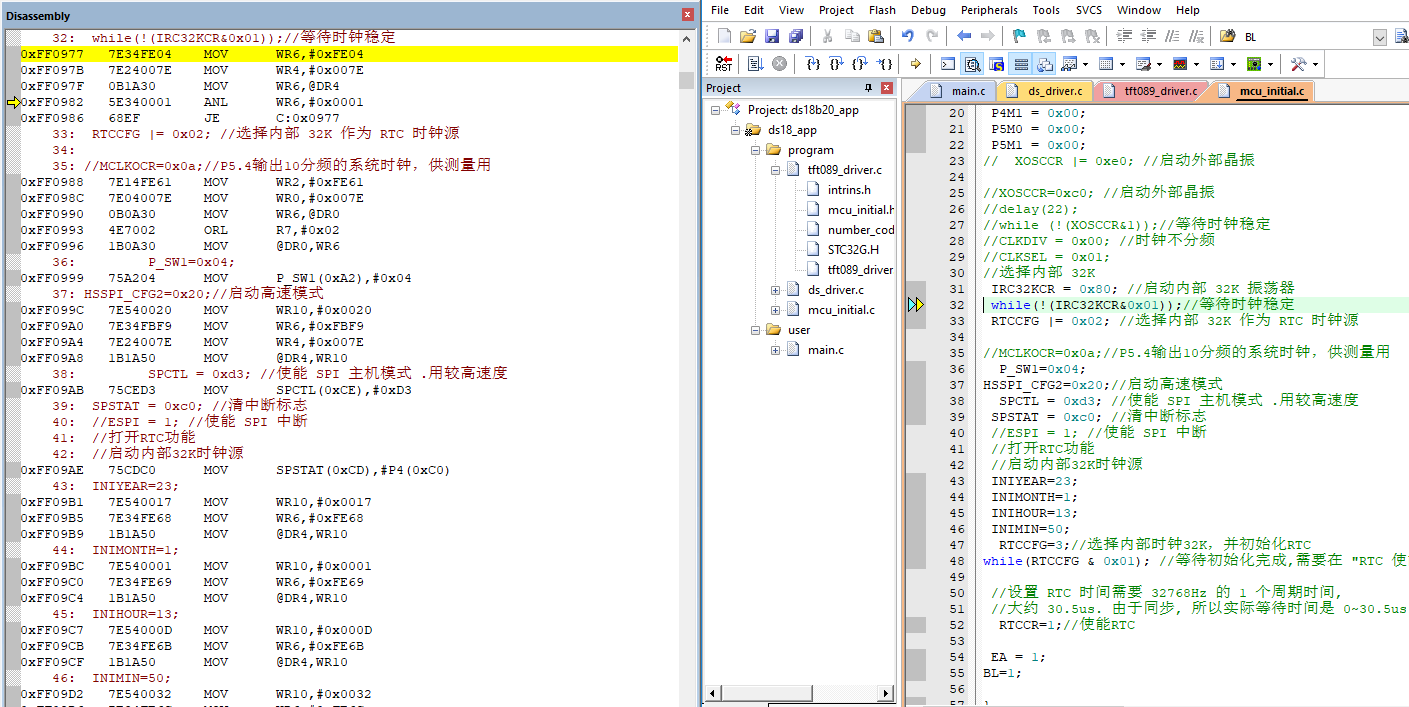
Task: Open the View menu
Action: pyautogui.click(x=791, y=10)
